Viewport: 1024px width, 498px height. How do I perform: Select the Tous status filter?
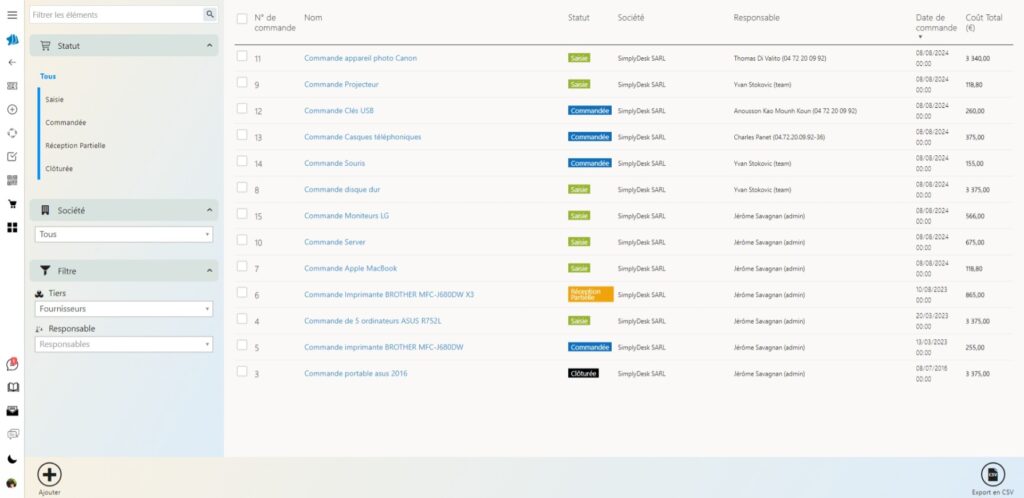48,76
